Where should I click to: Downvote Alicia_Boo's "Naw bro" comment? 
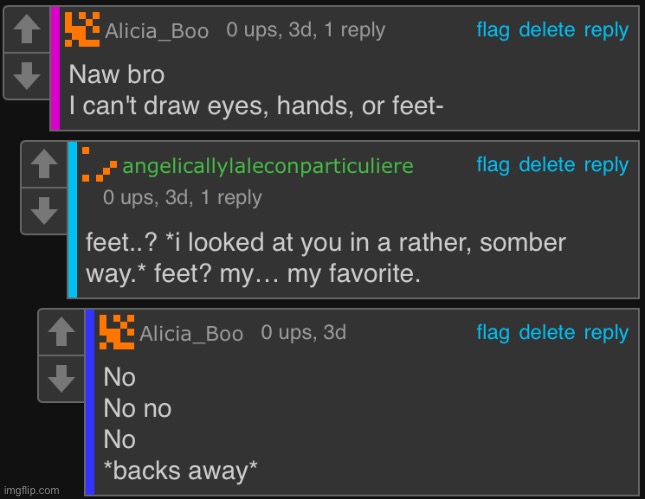coord(28,74)
